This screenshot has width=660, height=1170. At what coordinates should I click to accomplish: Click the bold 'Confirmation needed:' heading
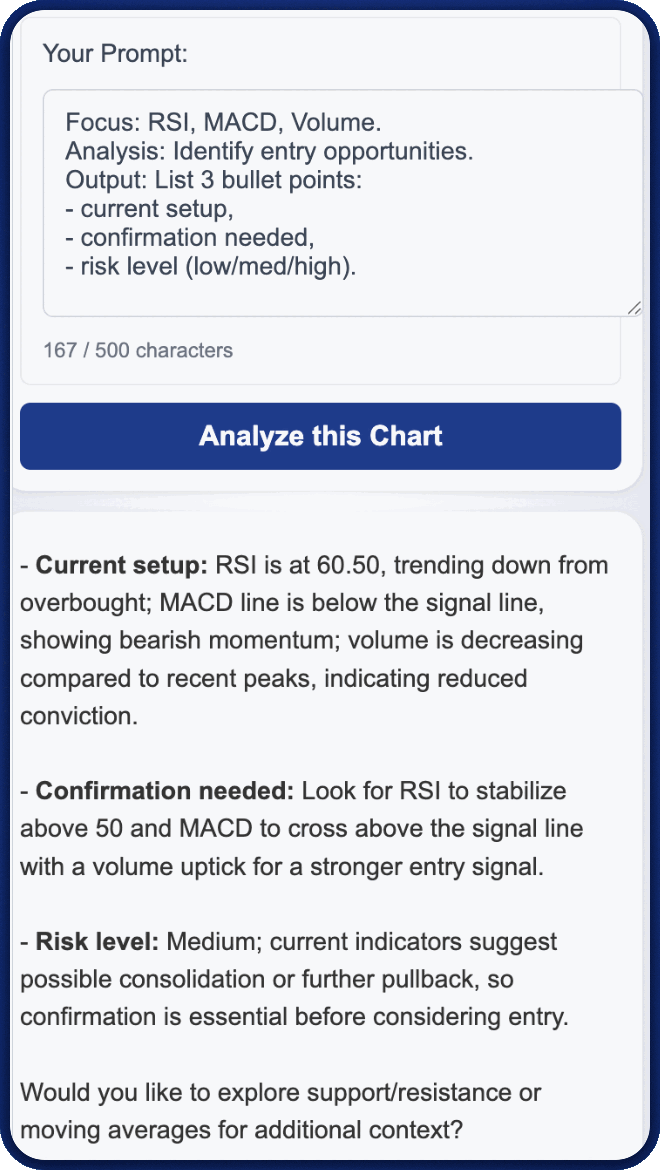point(165,791)
